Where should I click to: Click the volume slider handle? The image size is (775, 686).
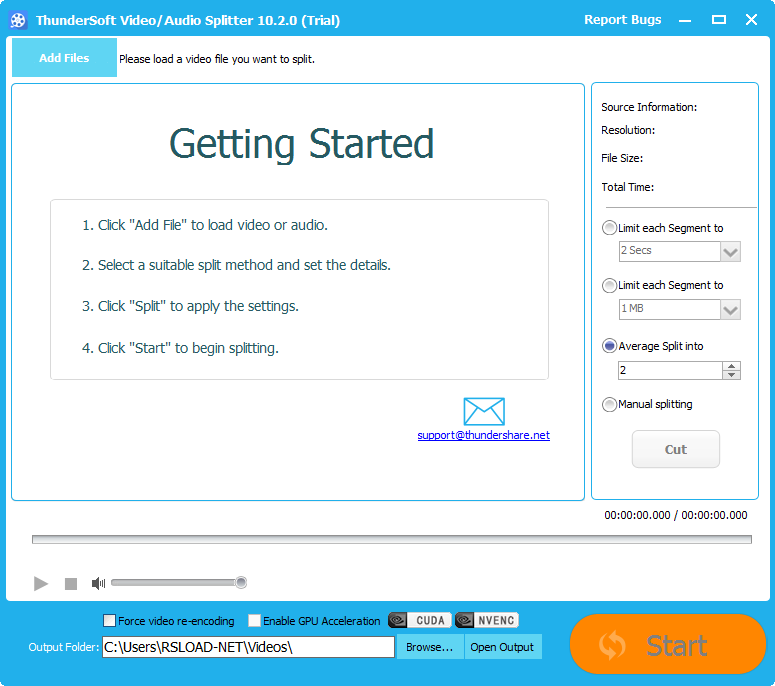pyautogui.click(x=241, y=583)
